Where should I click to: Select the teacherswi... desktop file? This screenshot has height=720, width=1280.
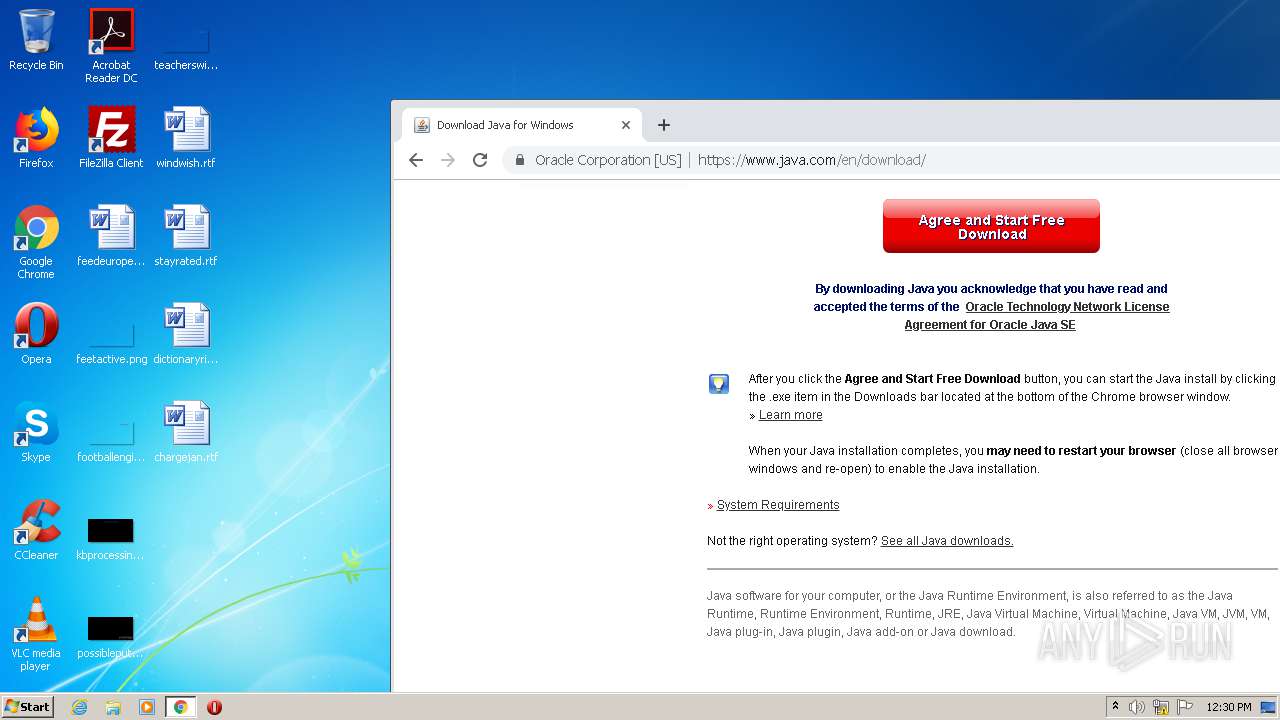[x=186, y=46]
